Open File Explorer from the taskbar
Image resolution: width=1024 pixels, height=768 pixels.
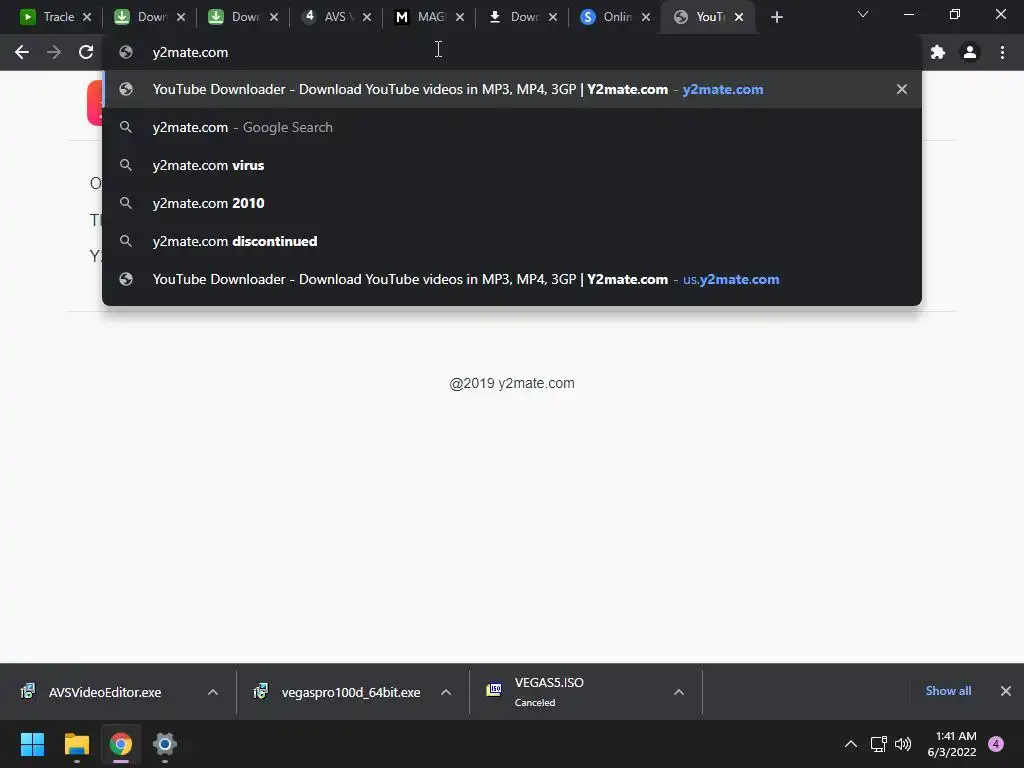[76, 744]
